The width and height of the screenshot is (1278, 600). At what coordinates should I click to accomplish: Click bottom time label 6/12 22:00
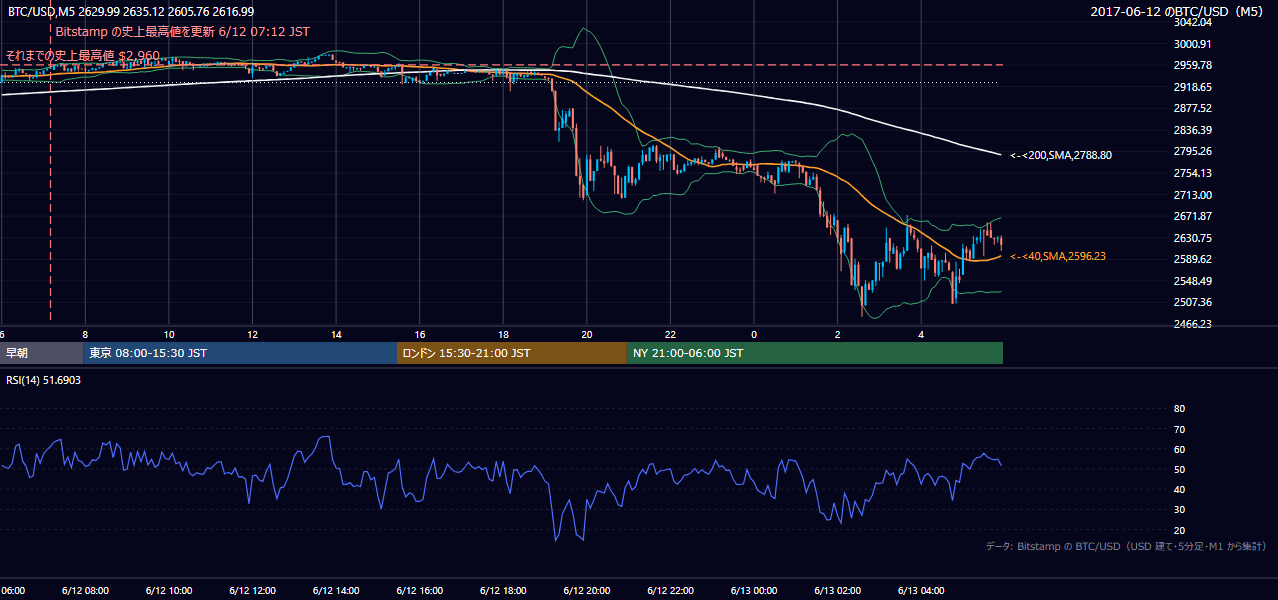671,590
